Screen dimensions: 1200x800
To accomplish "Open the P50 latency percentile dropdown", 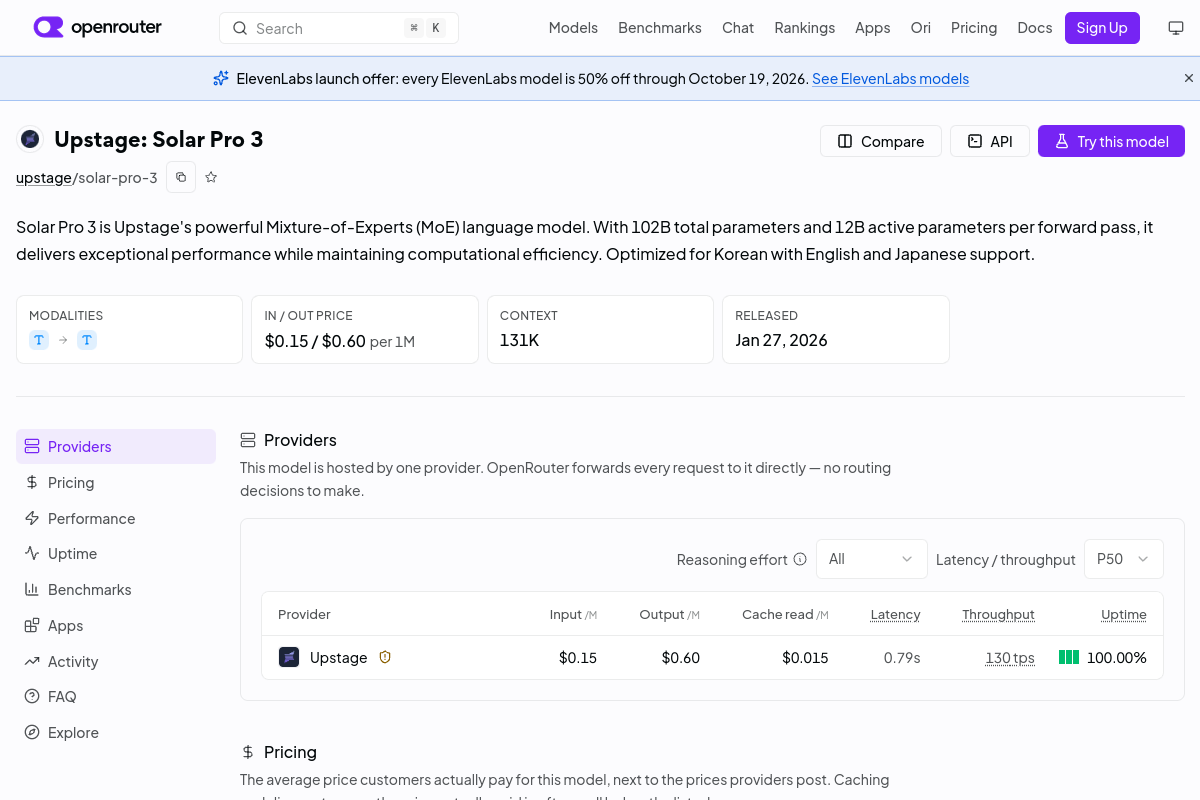I will click(1124, 559).
